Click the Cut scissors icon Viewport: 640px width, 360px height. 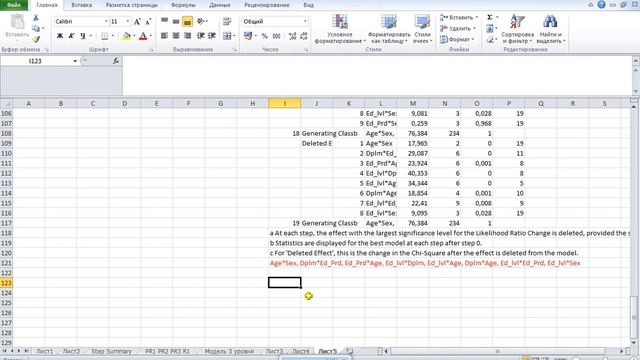(x=36, y=18)
